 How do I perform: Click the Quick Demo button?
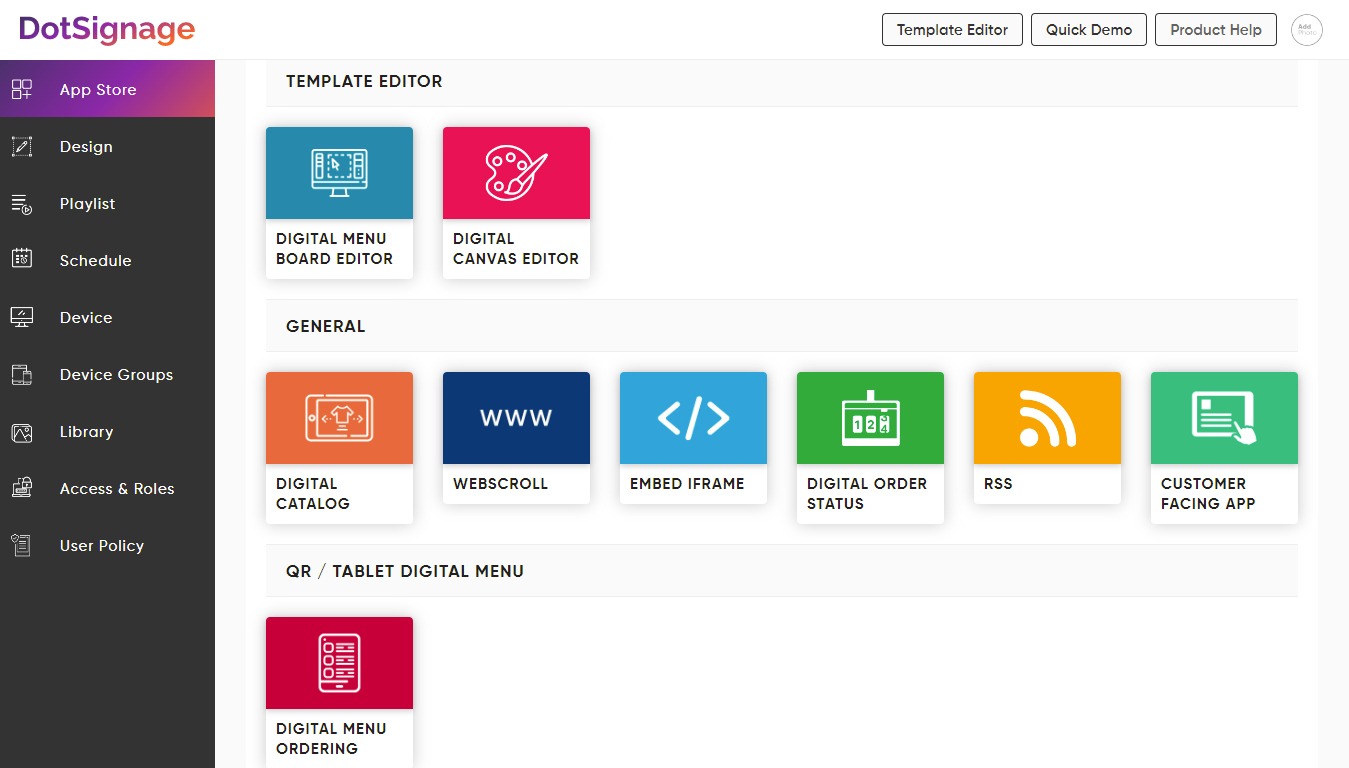point(1088,29)
